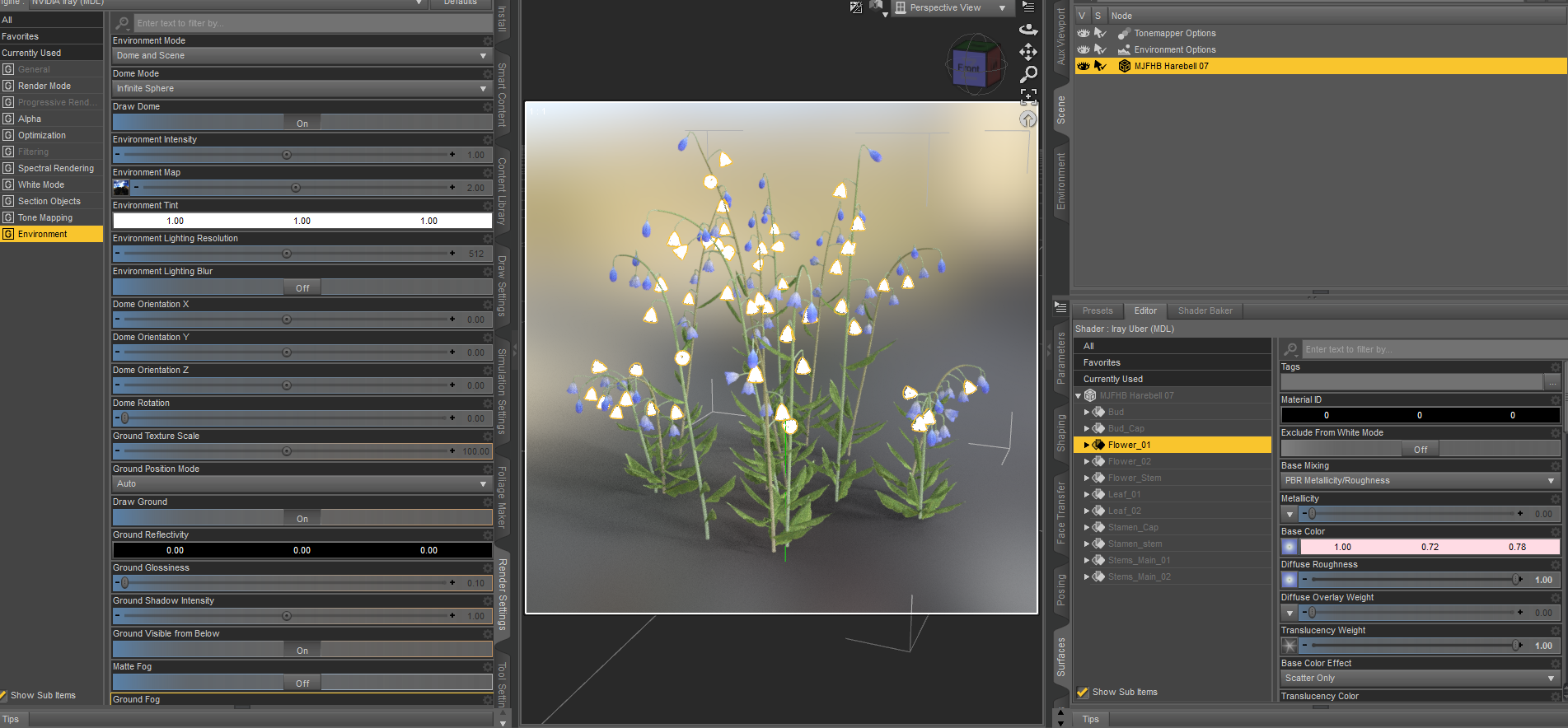Click the viewport zoom magnifier icon
This screenshot has height=728, width=1568.
point(1028,74)
